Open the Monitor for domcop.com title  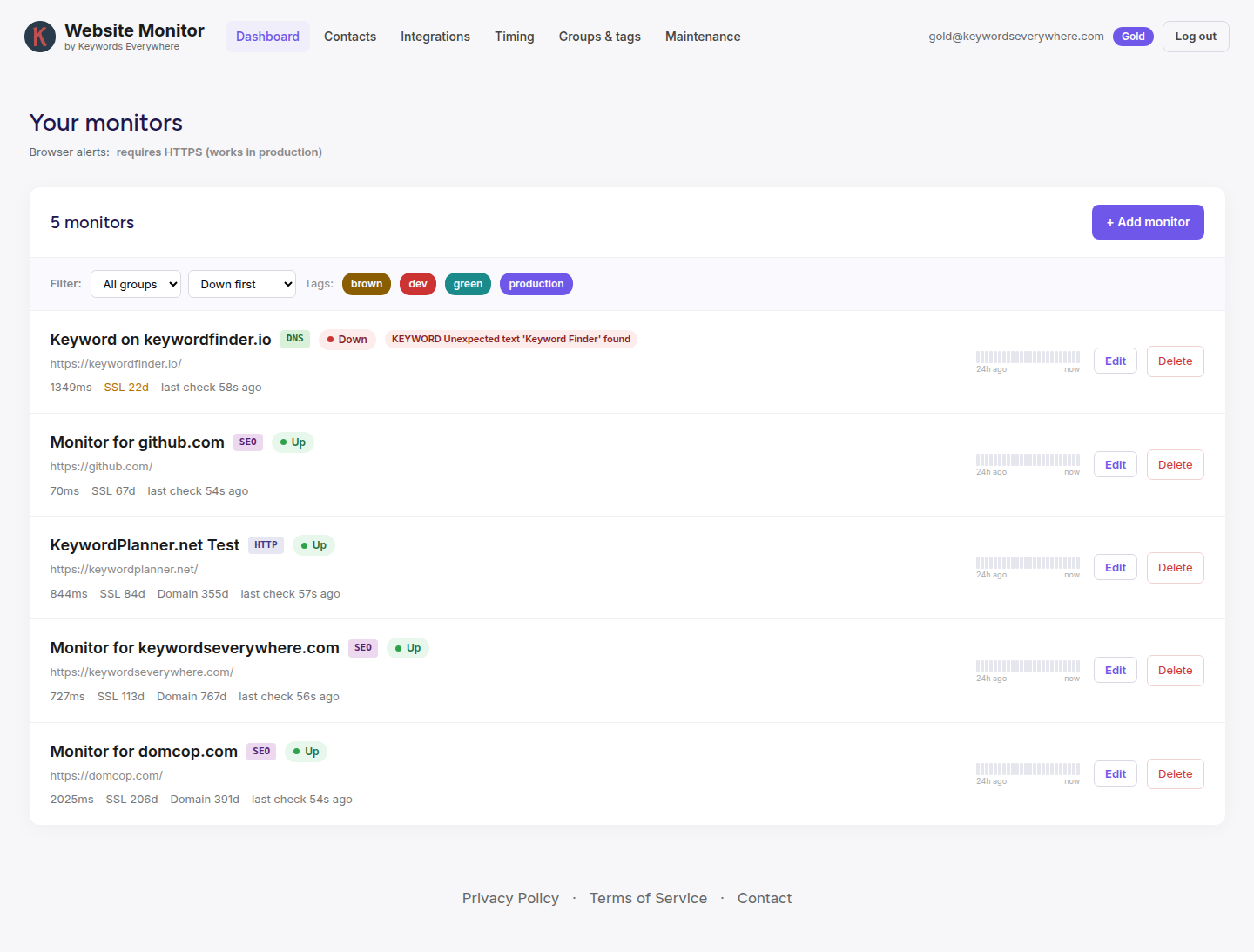pos(144,752)
